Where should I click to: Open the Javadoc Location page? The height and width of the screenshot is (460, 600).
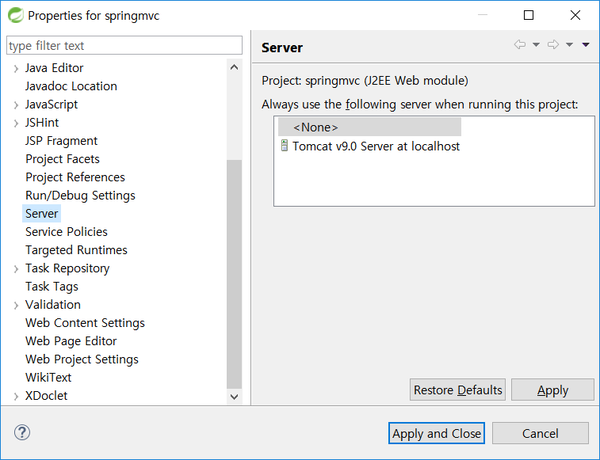coord(71,86)
